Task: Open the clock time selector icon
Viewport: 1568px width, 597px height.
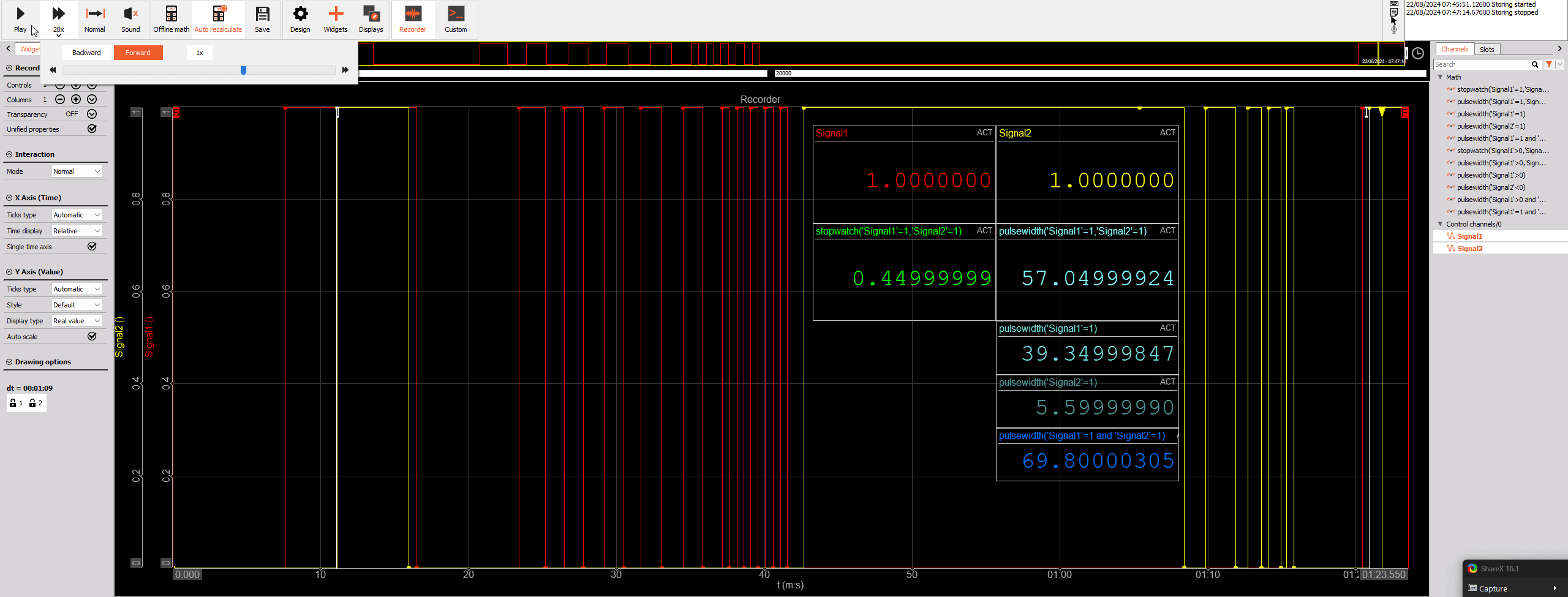Action: coord(1418,53)
